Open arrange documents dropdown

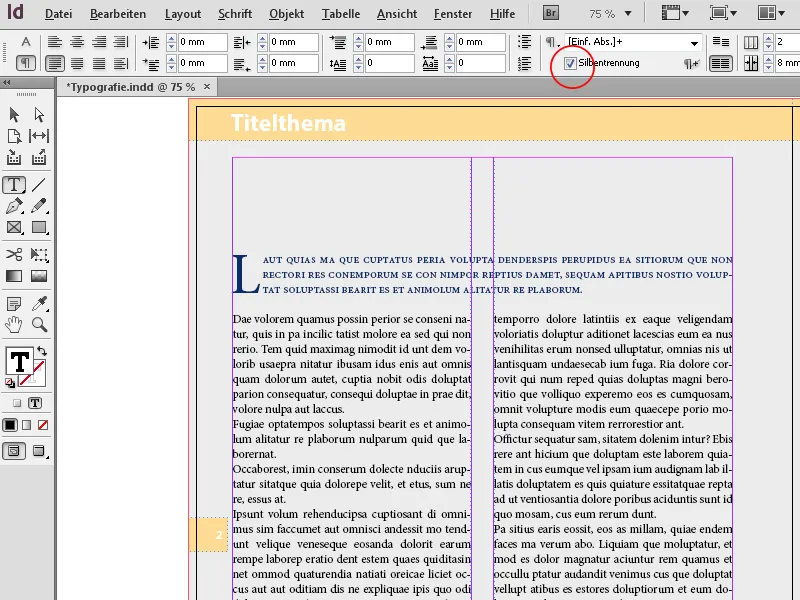click(771, 13)
